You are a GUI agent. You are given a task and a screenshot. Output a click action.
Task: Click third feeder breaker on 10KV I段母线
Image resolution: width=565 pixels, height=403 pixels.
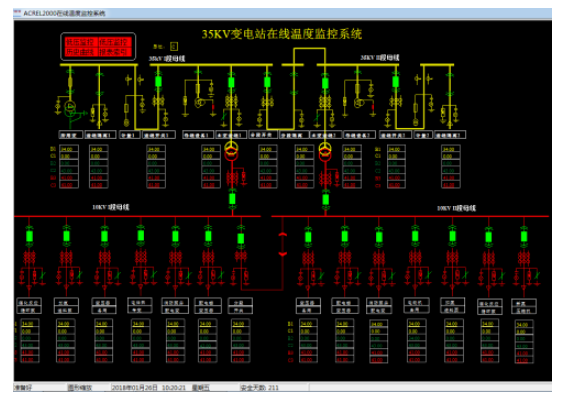point(104,236)
